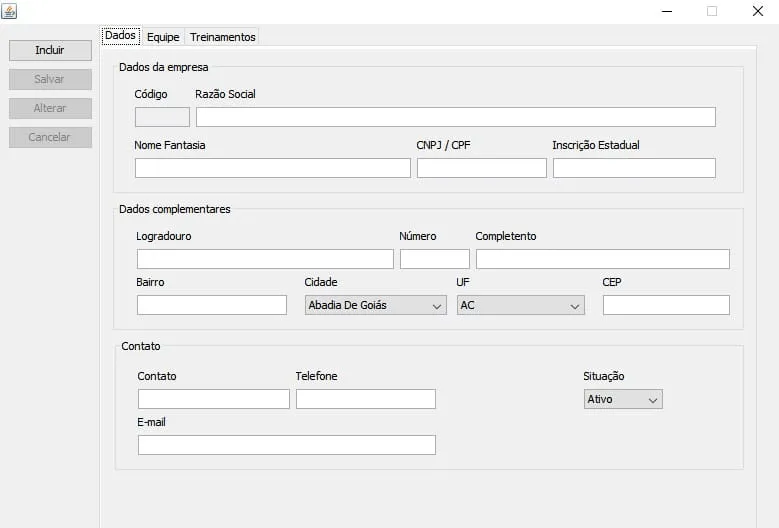Viewport: 779px width, 528px height.
Task: Click the Java application icon in title bar
Action: tap(9, 11)
